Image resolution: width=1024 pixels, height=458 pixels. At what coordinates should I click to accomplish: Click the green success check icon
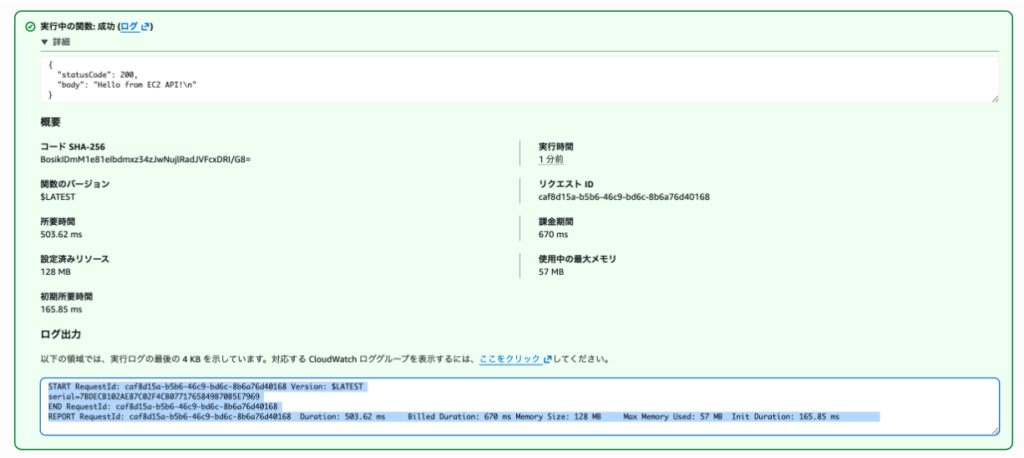(x=29, y=27)
